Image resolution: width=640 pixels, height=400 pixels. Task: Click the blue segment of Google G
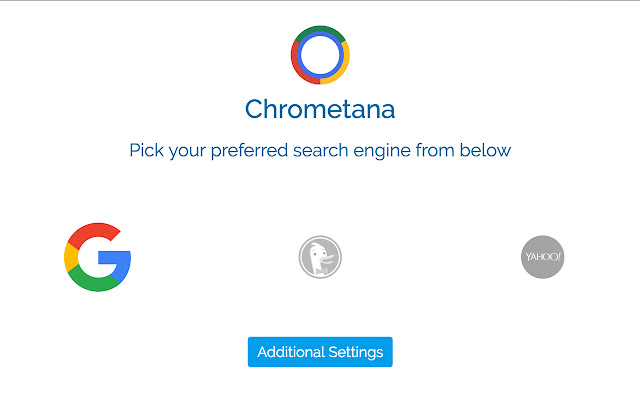(118, 263)
